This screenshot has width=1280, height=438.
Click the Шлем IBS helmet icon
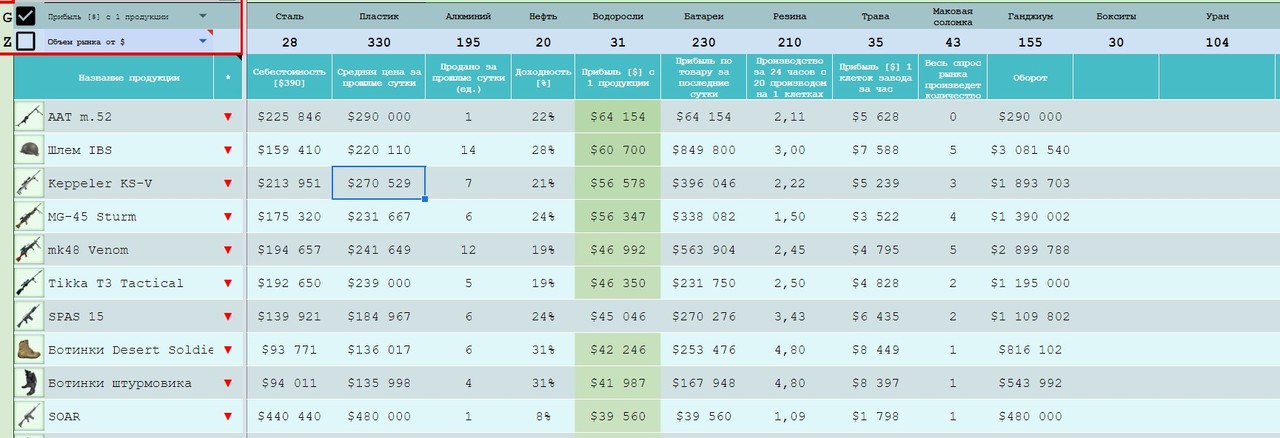click(29, 150)
